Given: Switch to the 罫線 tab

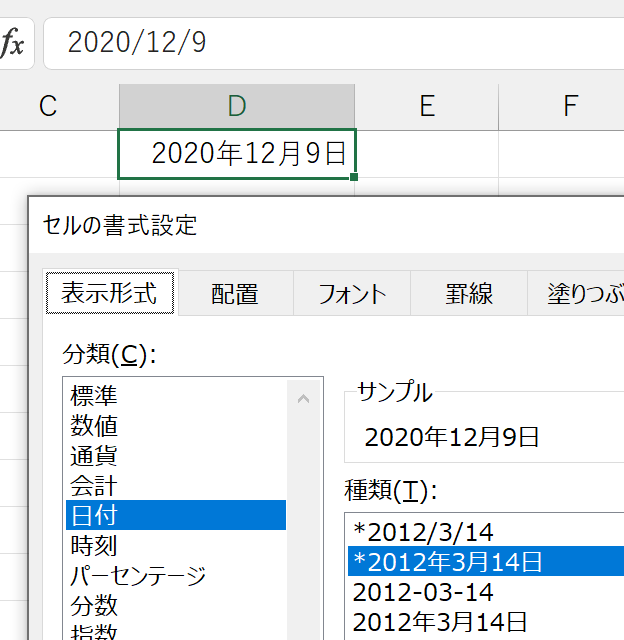Looking at the screenshot, I should [469, 294].
